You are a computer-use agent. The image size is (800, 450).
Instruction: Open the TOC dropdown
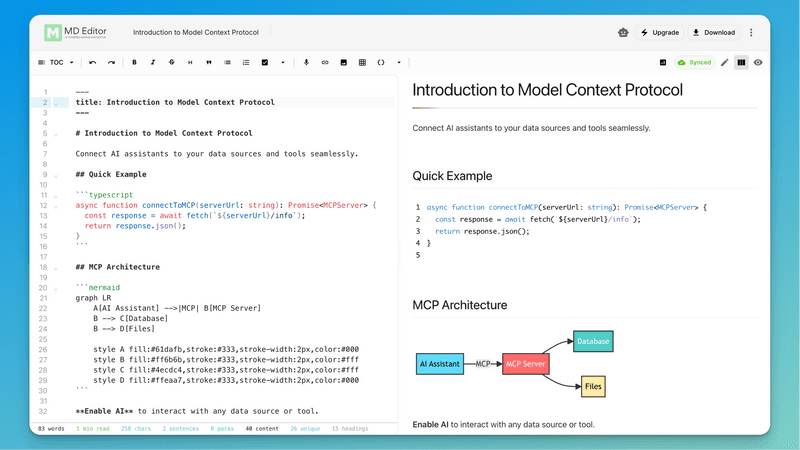(x=56, y=62)
